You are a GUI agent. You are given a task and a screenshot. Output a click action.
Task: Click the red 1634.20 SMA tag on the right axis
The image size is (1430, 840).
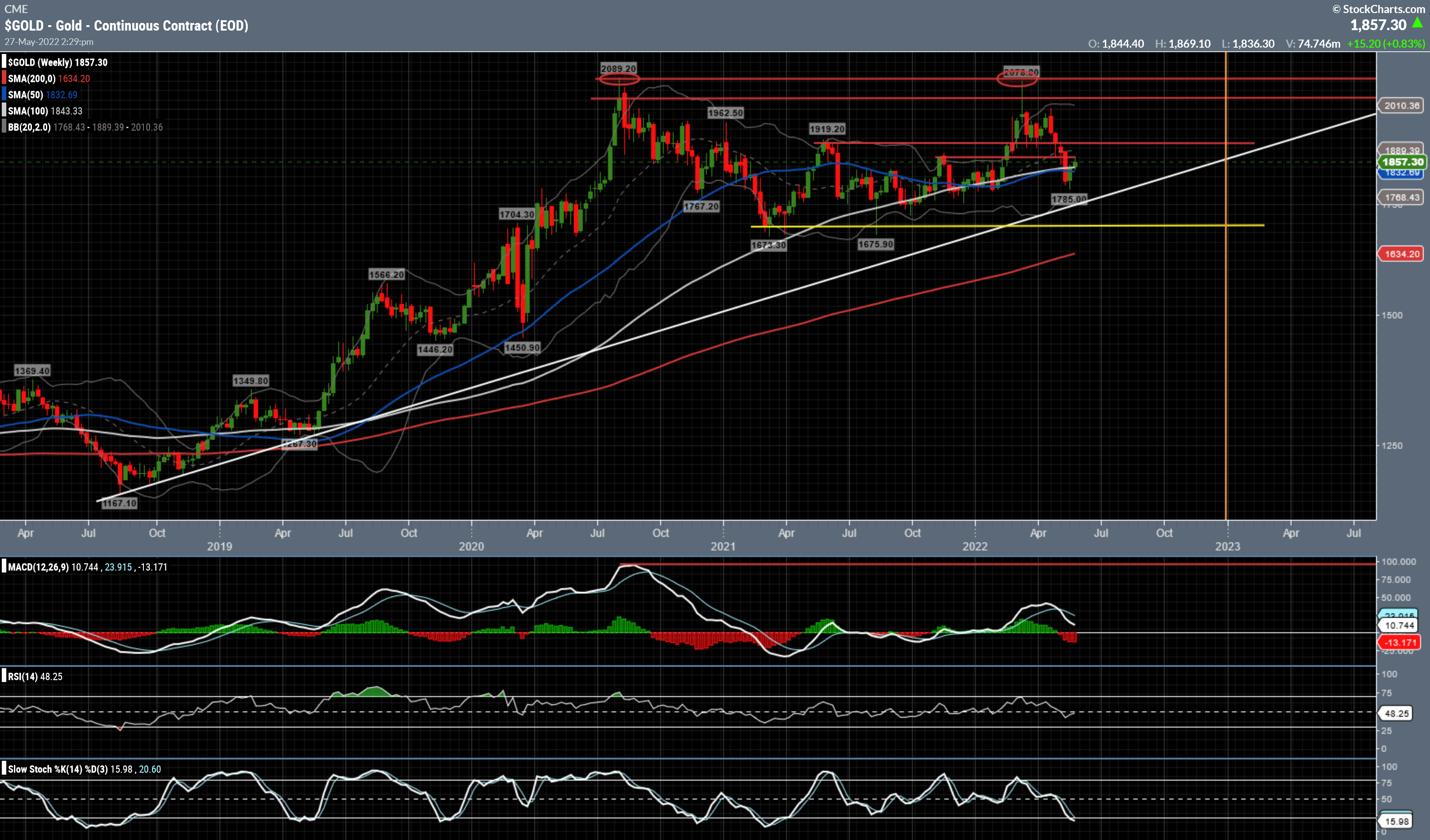point(1401,254)
